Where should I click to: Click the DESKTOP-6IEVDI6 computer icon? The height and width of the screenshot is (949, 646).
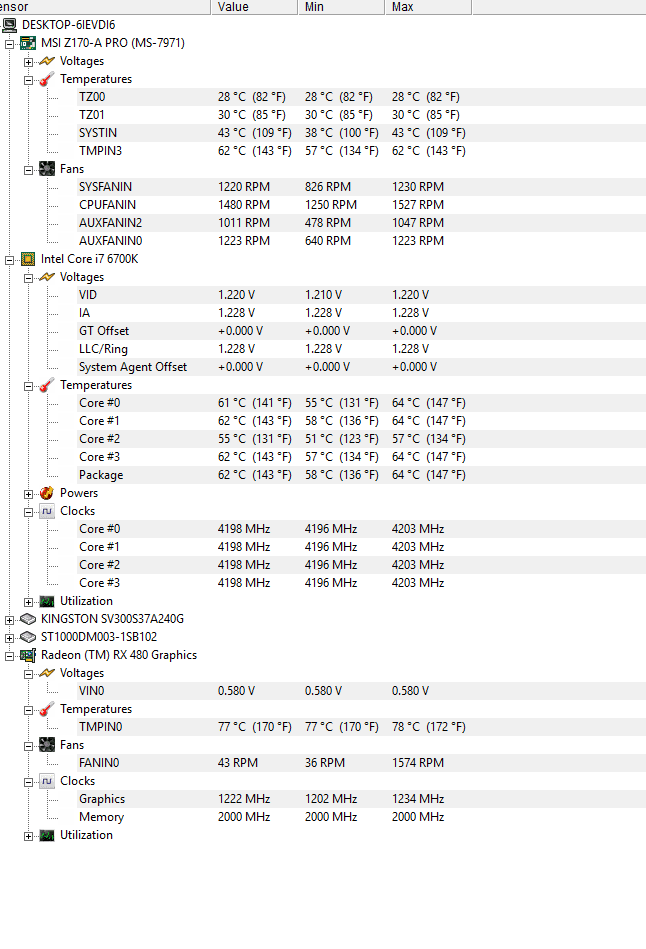pyautogui.click(x=10, y=25)
